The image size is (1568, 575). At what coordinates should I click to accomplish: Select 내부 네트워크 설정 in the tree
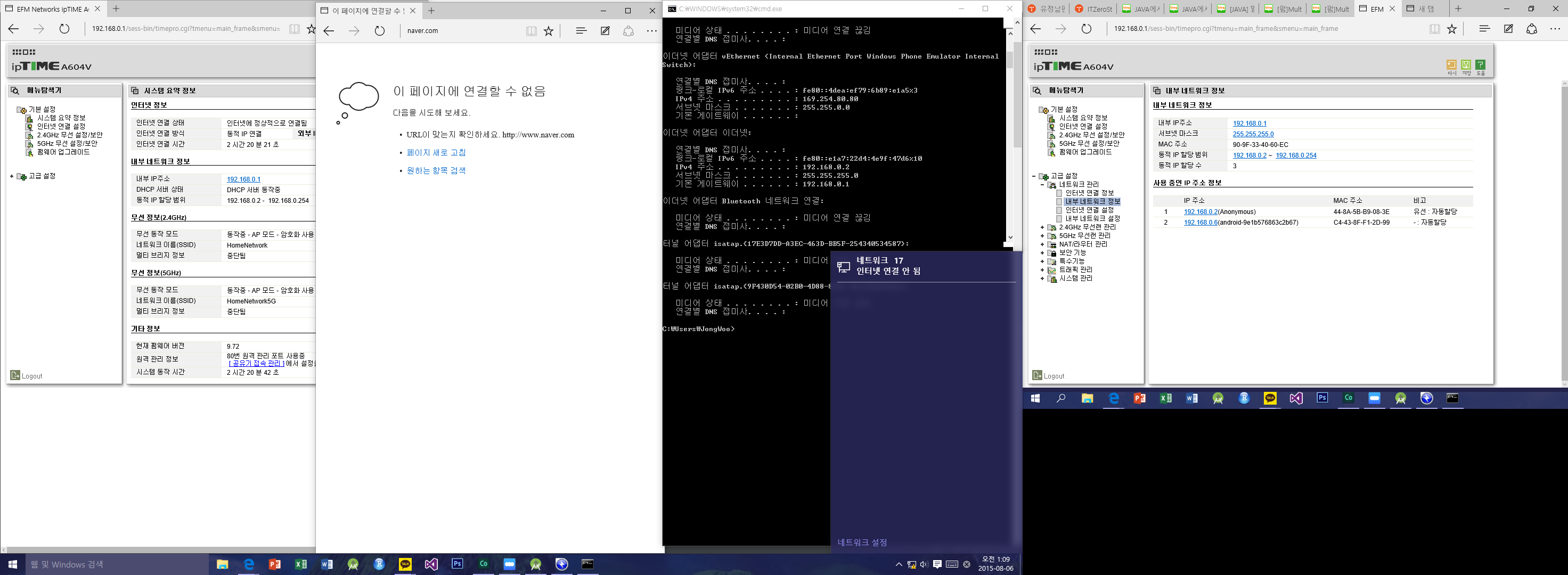click(1092, 218)
